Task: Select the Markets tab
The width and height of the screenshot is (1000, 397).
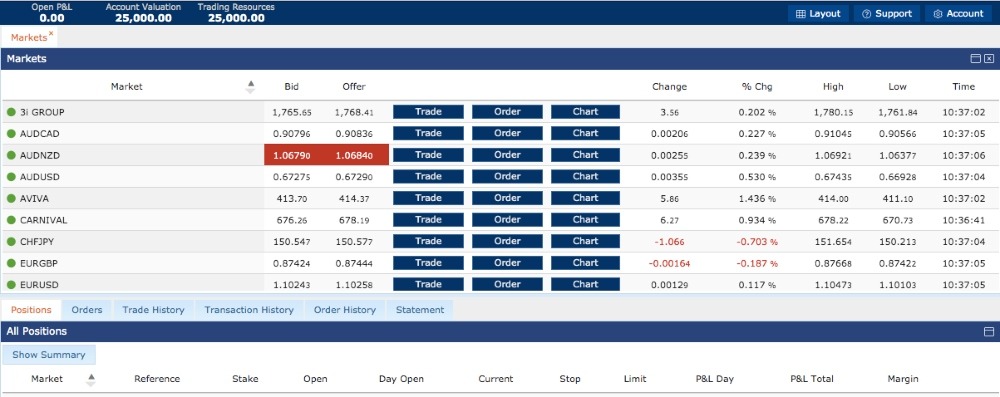Action: point(29,38)
